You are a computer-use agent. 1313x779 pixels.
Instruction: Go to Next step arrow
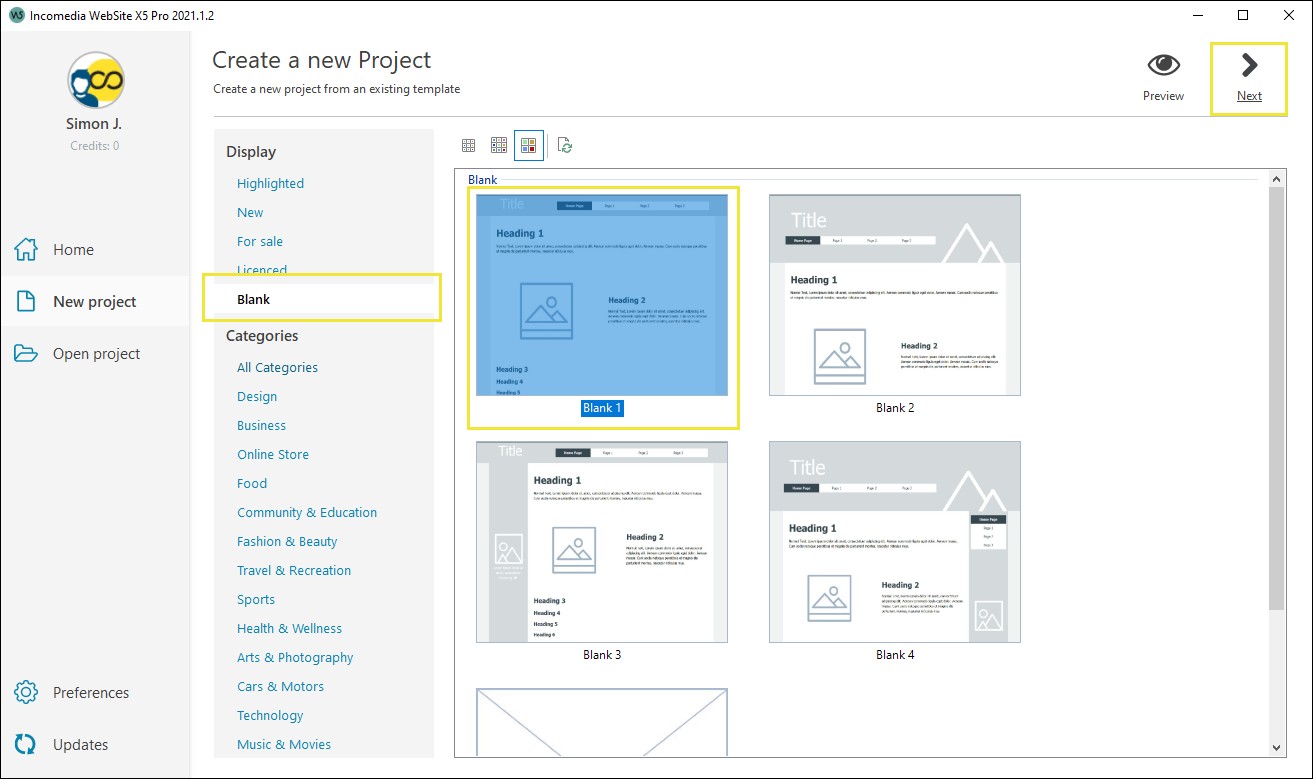pyautogui.click(x=1249, y=66)
